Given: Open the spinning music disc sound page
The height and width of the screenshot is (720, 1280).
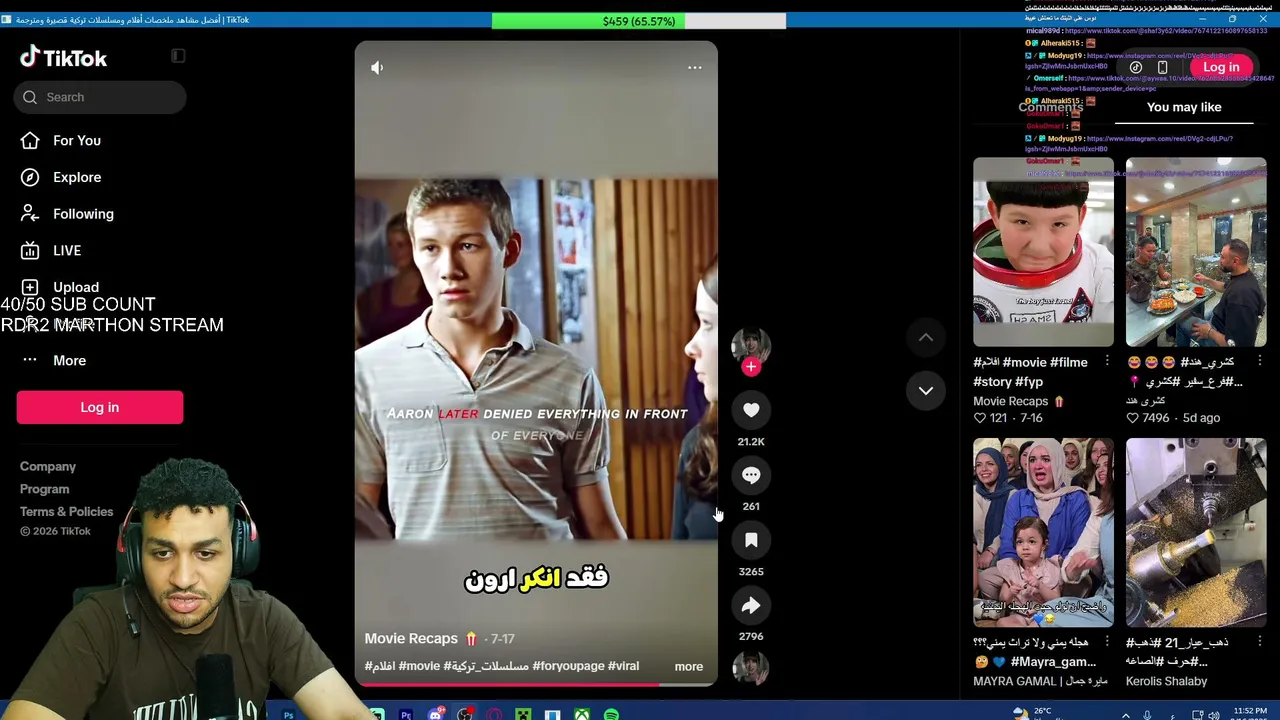Looking at the screenshot, I should (751, 668).
